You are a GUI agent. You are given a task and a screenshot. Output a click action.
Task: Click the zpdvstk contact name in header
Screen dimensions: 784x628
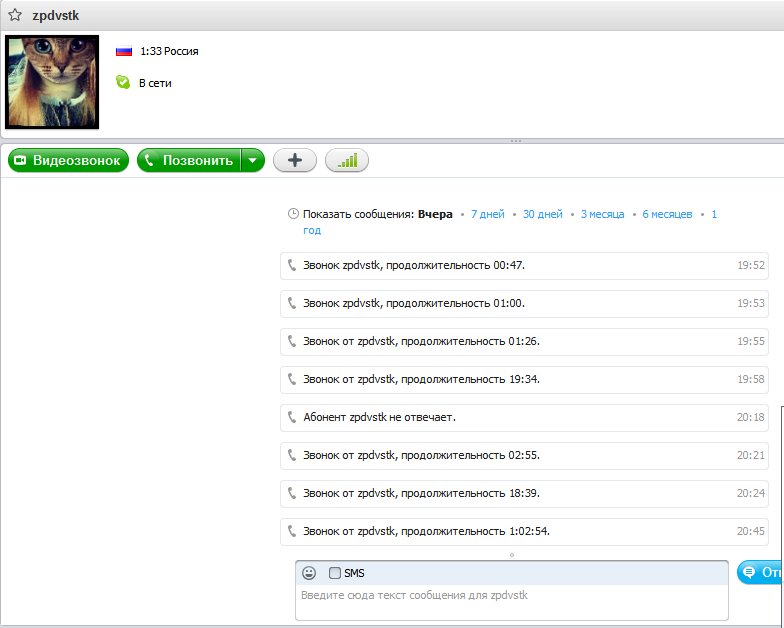coord(56,16)
